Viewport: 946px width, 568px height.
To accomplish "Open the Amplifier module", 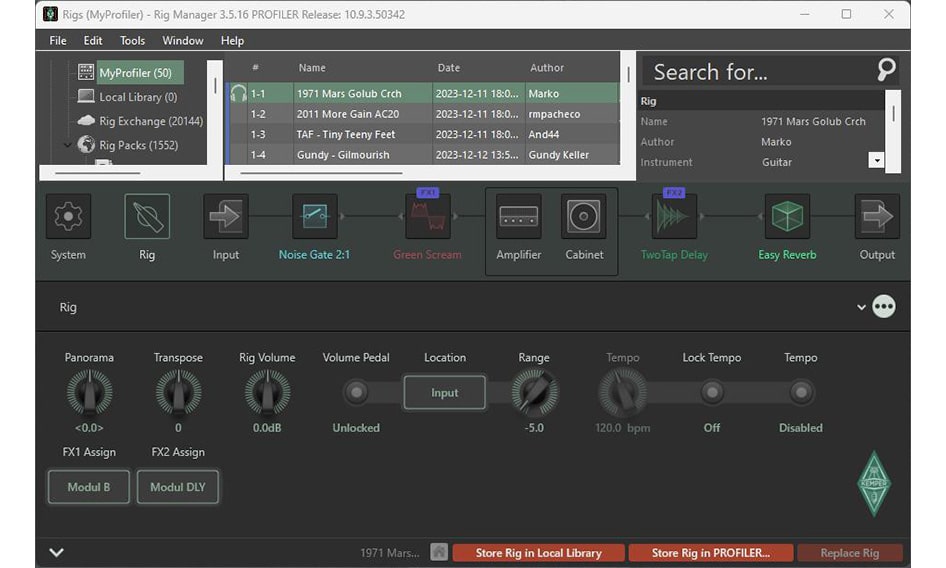I will [x=518, y=217].
